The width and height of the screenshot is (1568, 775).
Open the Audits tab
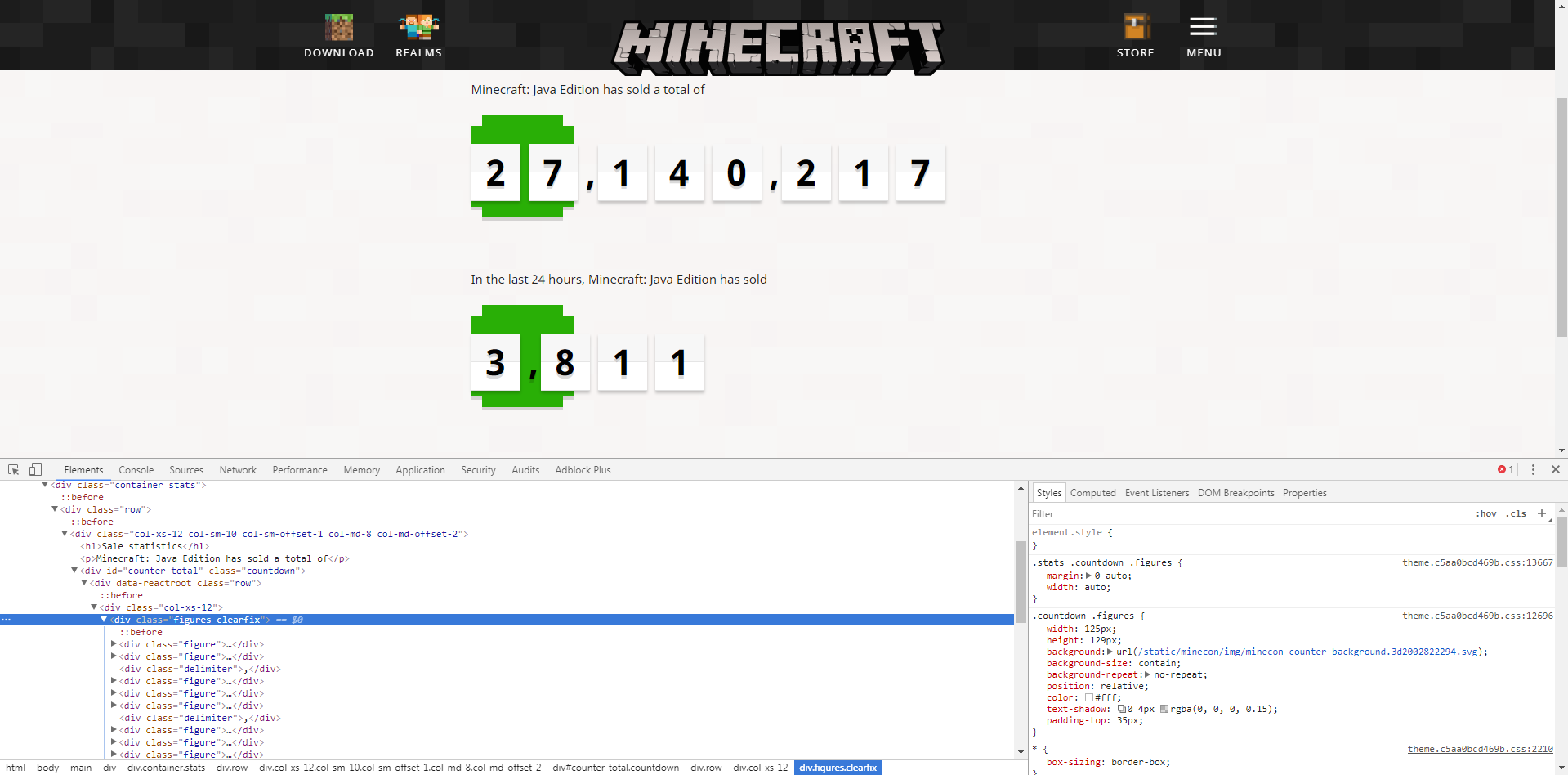point(525,470)
